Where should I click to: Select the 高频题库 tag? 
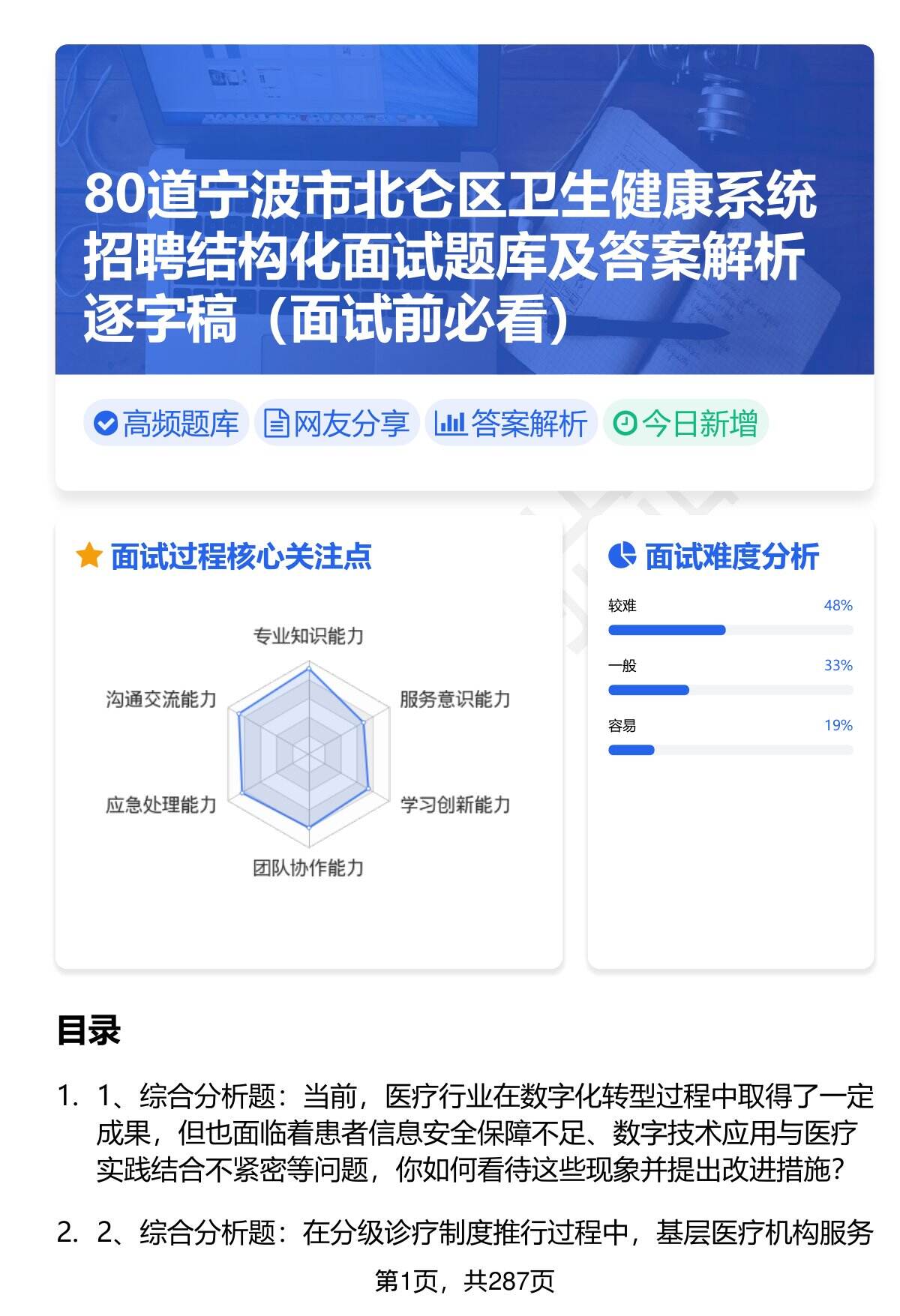click(x=166, y=424)
